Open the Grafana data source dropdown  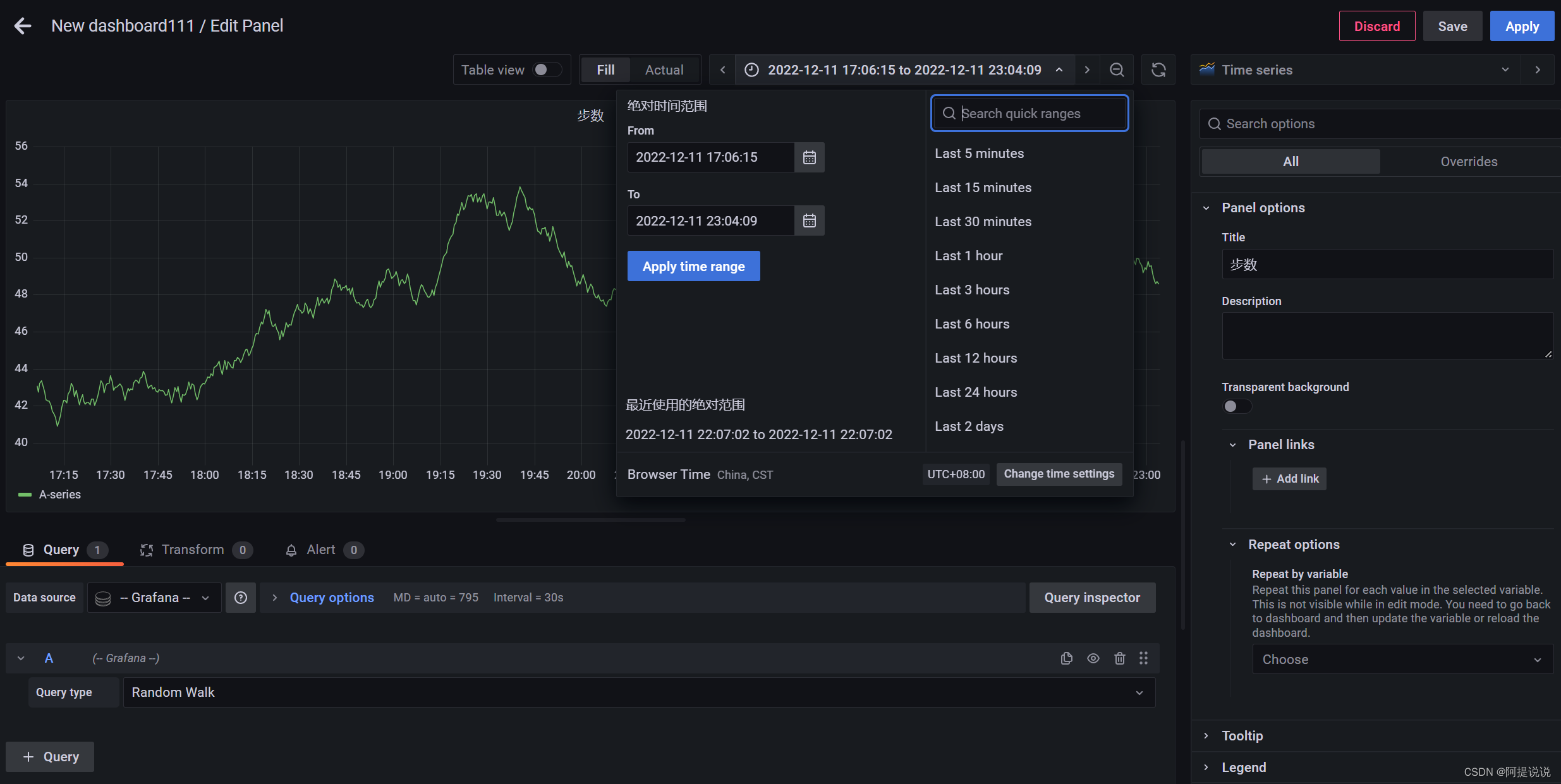click(x=154, y=598)
